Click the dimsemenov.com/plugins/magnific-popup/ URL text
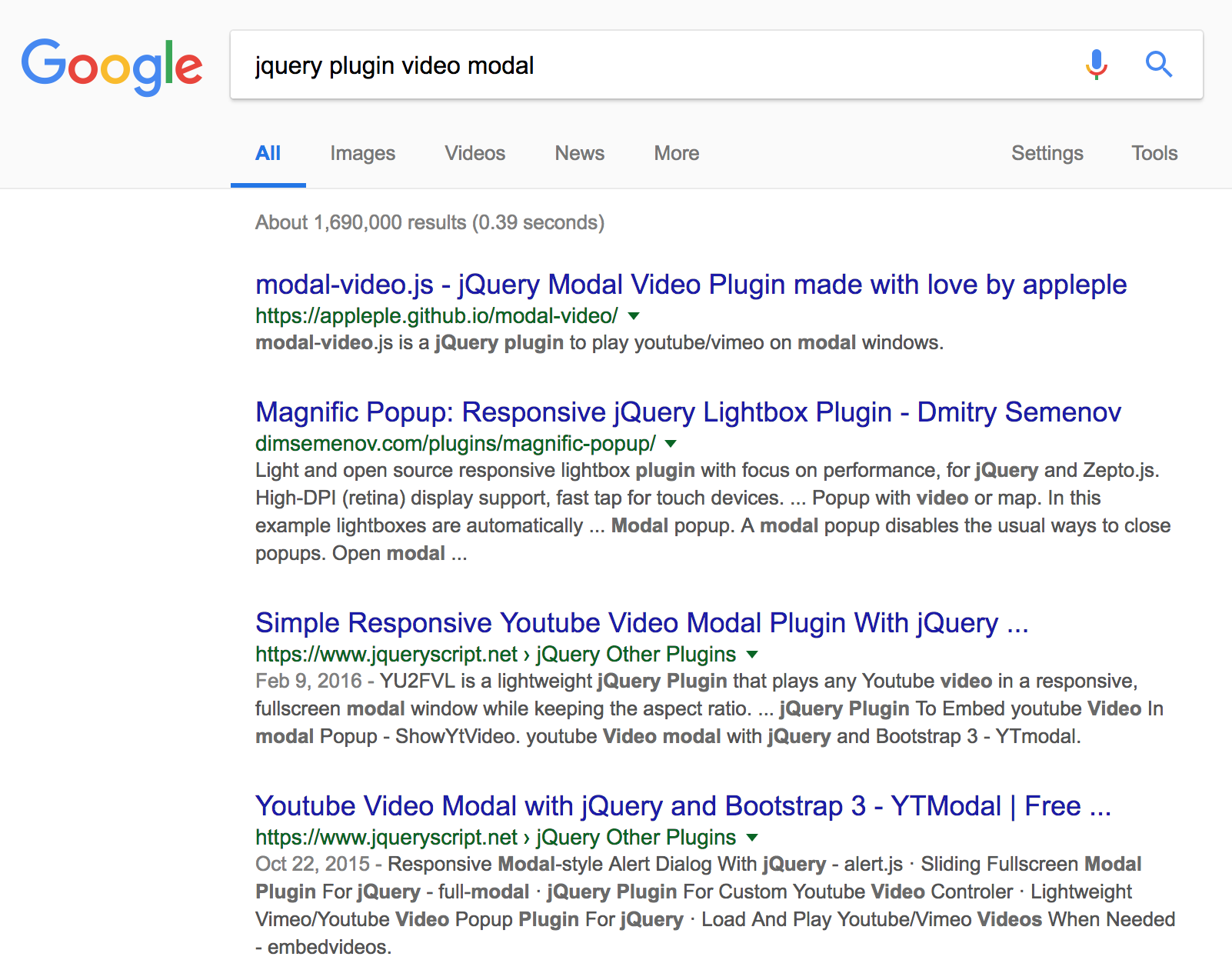This screenshot has height=980, width=1232. click(455, 444)
